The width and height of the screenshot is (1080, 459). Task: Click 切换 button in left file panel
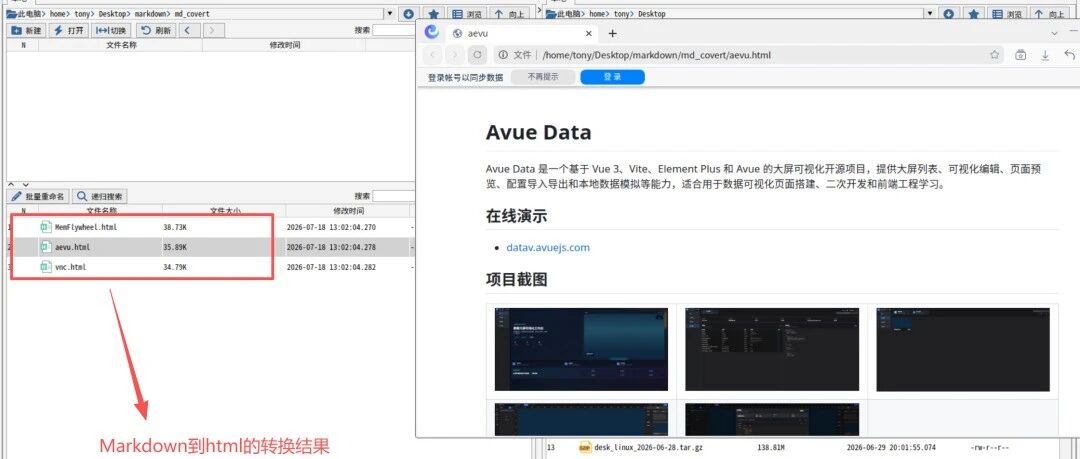point(111,30)
